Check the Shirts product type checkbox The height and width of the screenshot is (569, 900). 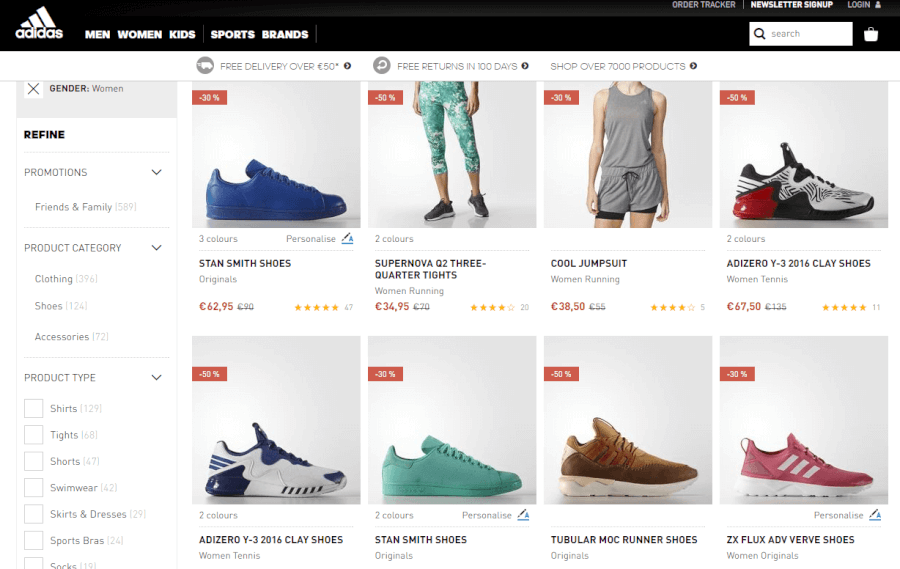point(33,408)
